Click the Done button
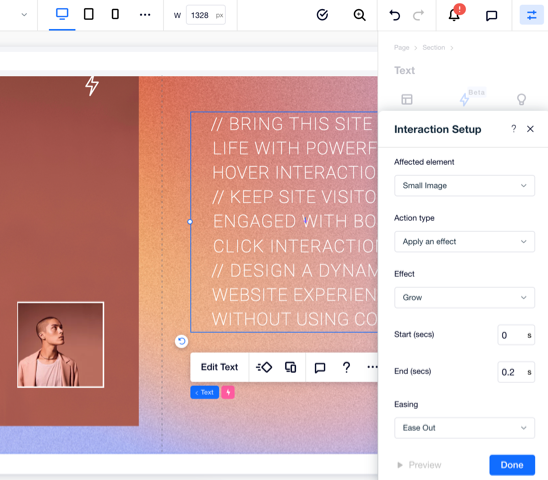 (512, 465)
